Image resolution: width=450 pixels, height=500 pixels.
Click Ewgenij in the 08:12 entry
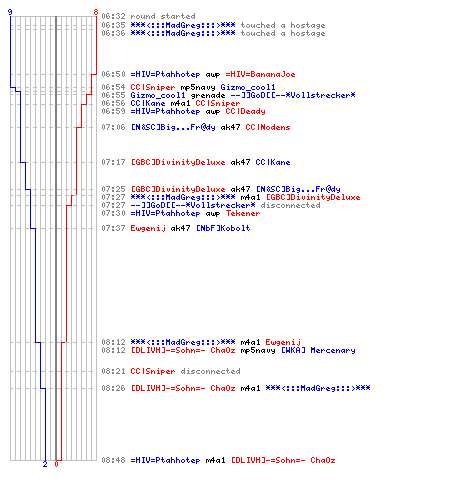point(283,342)
